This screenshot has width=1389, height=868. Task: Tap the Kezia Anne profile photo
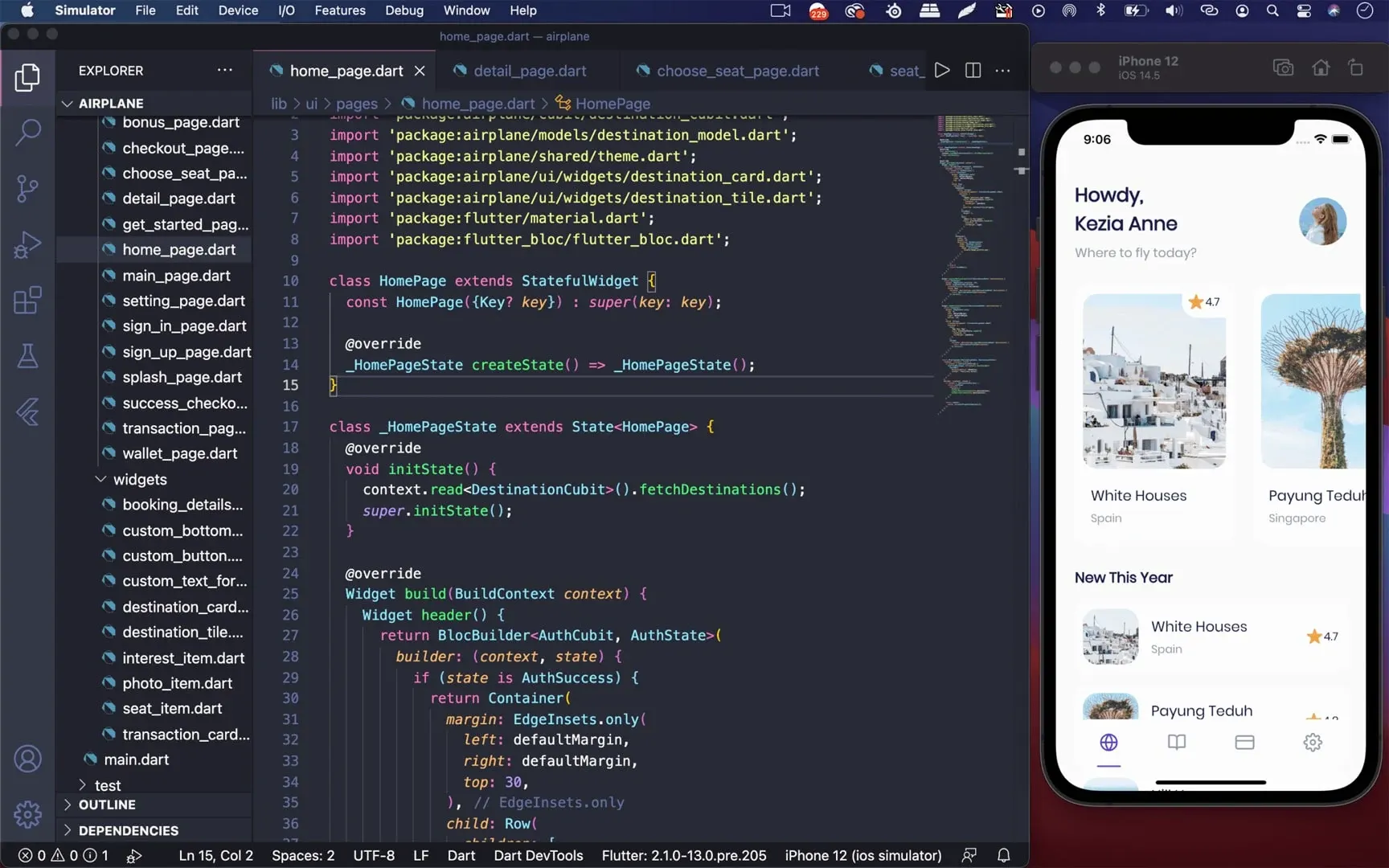click(1322, 221)
